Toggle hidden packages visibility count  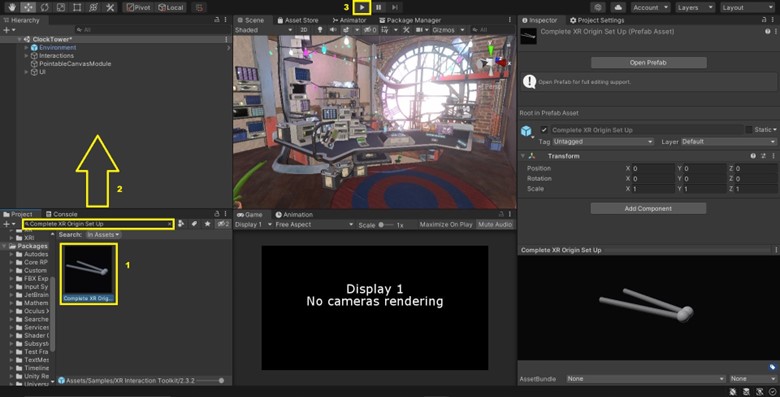pyautogui.click(x=223, y=224)
